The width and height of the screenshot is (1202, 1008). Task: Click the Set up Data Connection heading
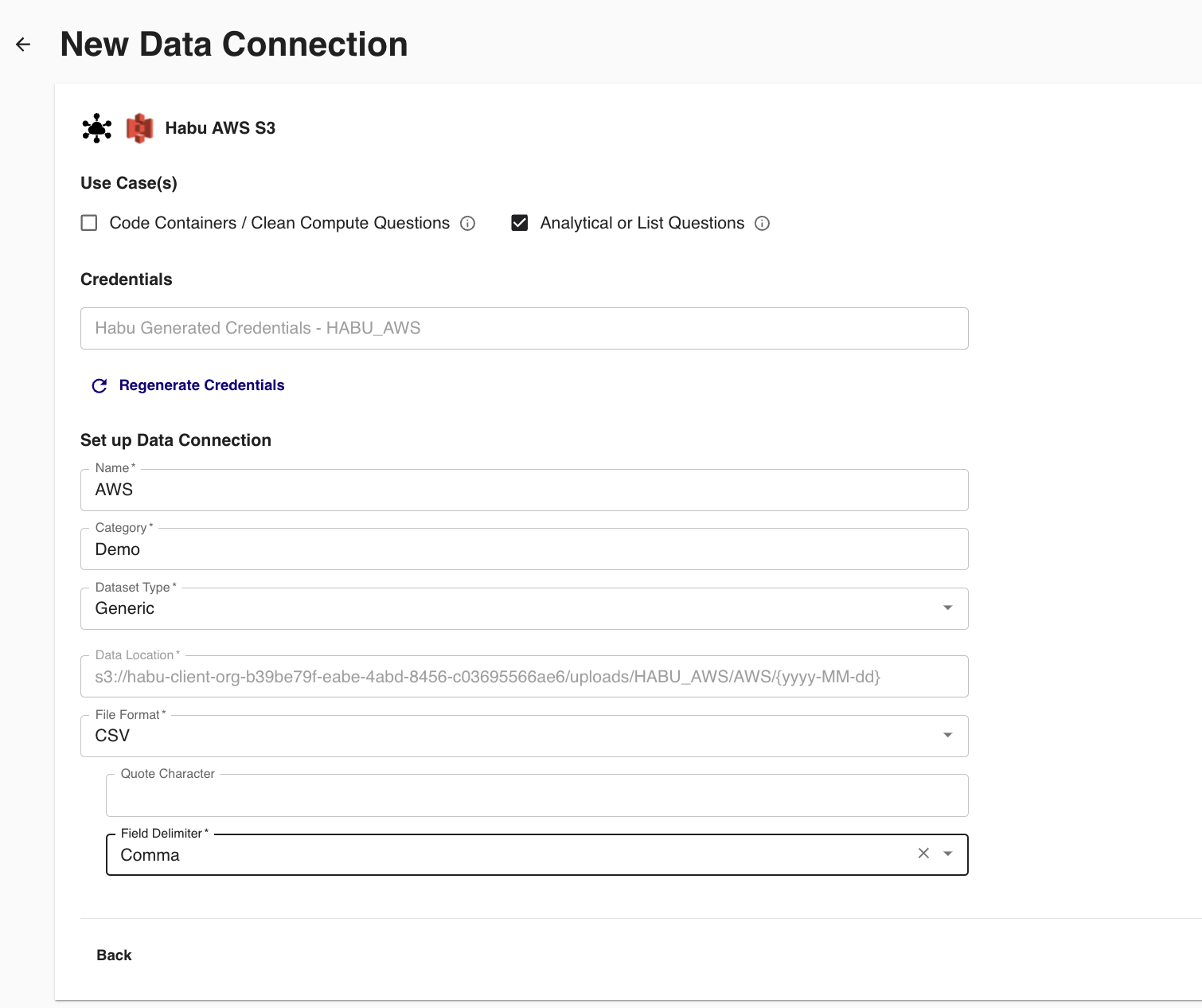[x=176, y=440]
